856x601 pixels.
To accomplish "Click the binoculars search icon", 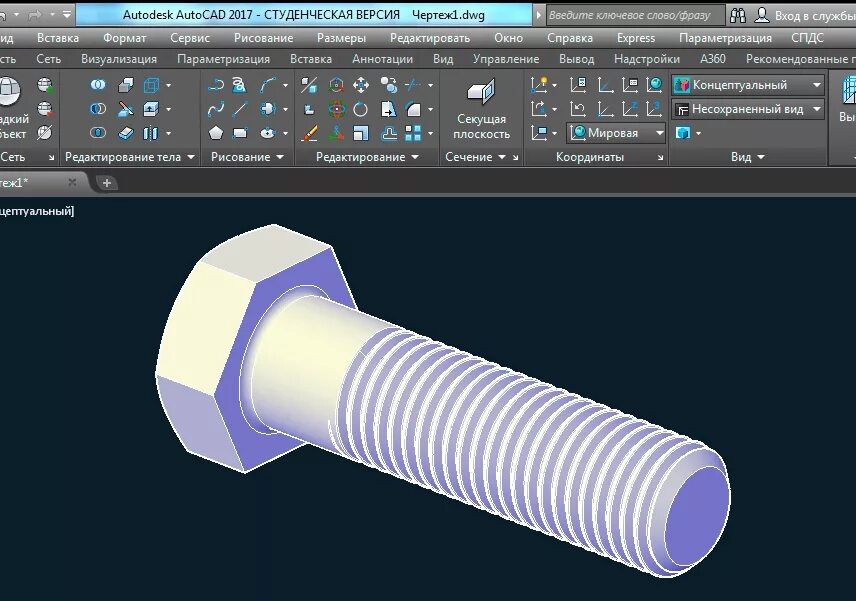I will pyautogui.click(x=738, y=15).
